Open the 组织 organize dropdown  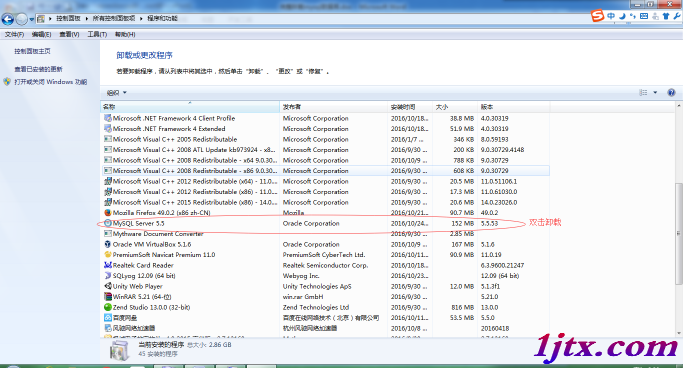tap(116, 93)
